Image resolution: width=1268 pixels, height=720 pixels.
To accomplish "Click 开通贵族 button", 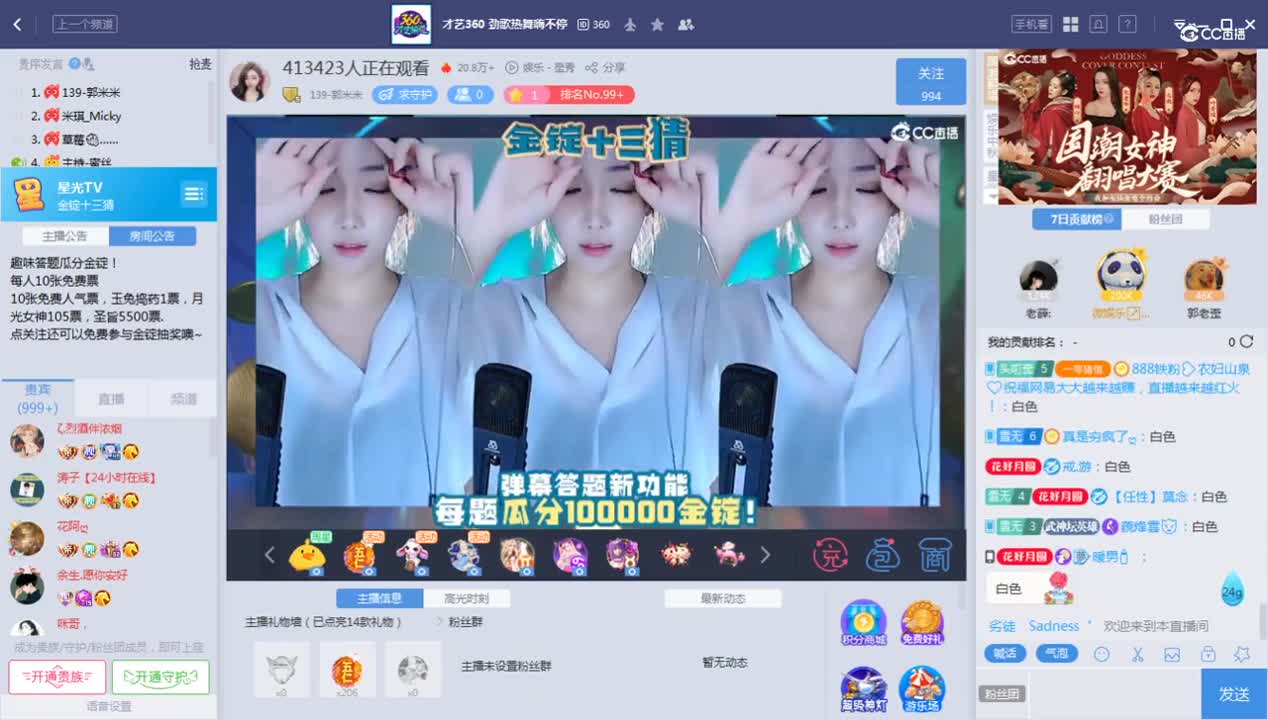I will (57, 677).
